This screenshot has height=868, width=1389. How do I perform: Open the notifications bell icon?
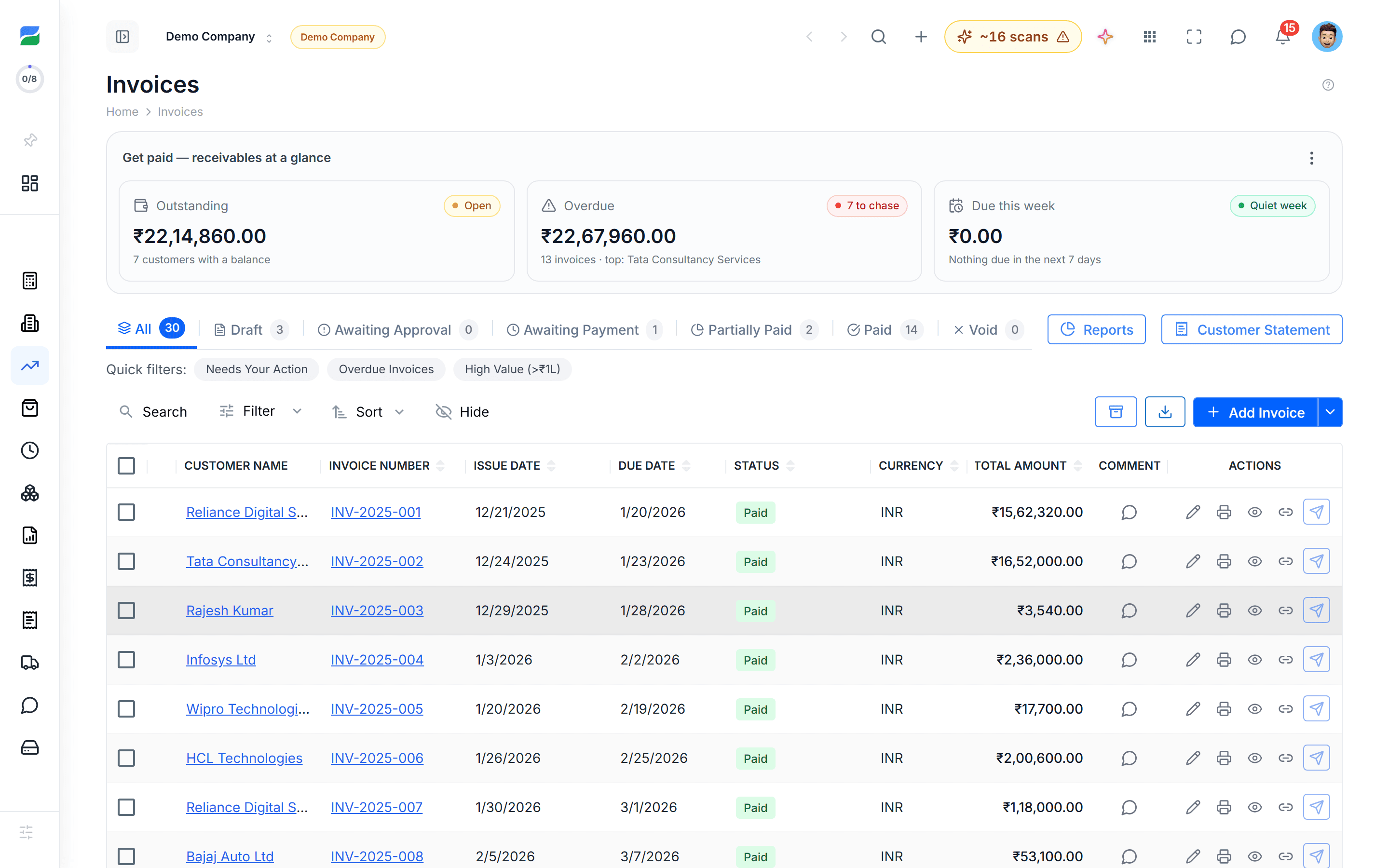(1282, 37)
